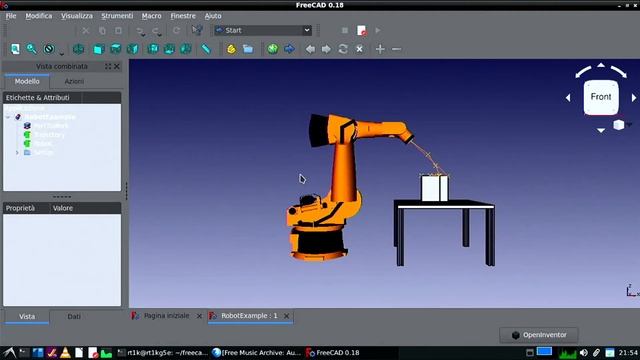Open the navigation cube mini-cube menu
640x360 pixels.
(619, 124)
